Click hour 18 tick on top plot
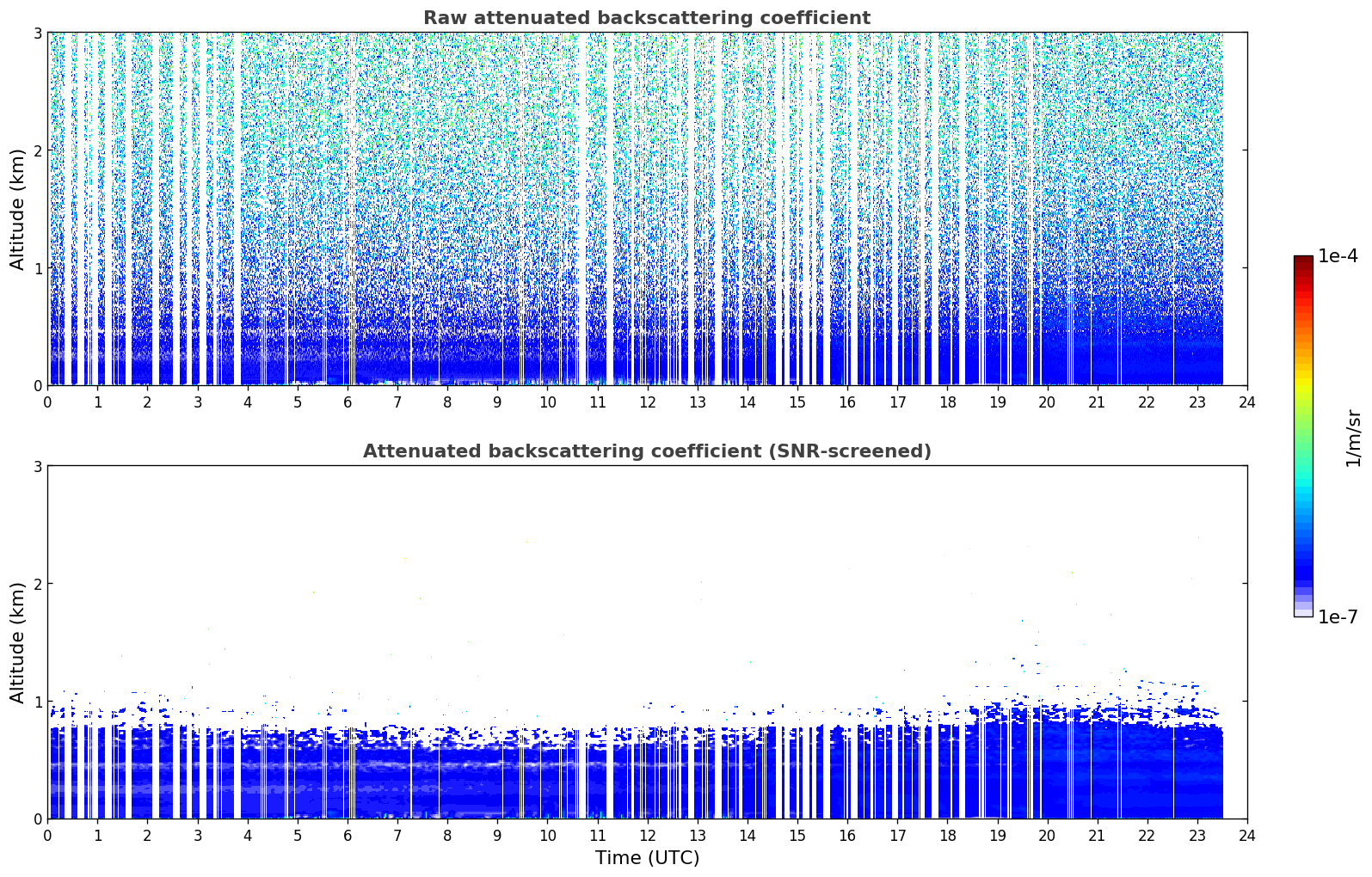 pyautogui.click(x=947, y=402)
